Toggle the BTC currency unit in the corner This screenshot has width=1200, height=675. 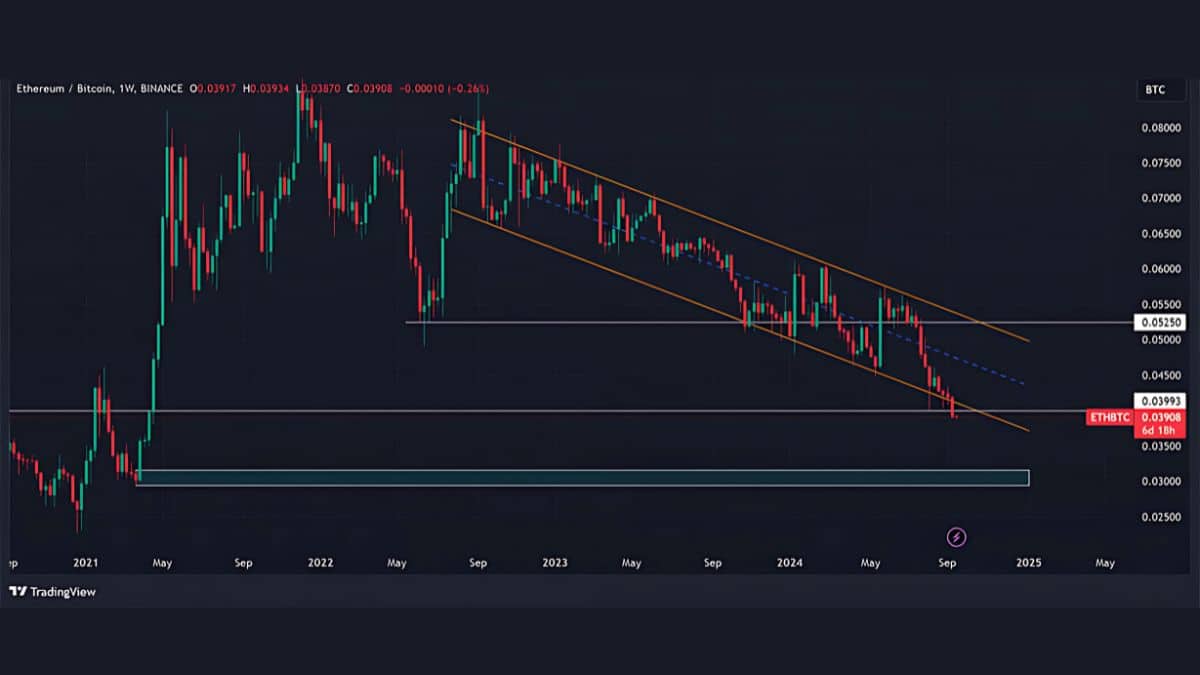[x=1157, y=89]
